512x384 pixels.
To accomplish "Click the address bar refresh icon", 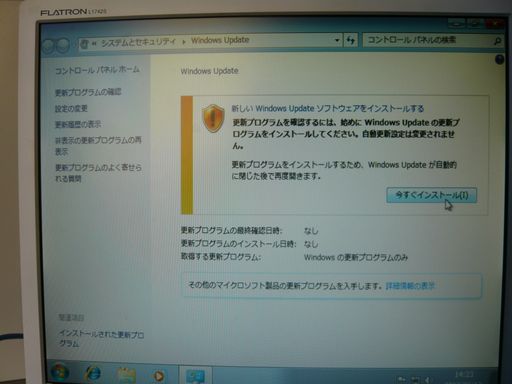I will pos(350,40).
